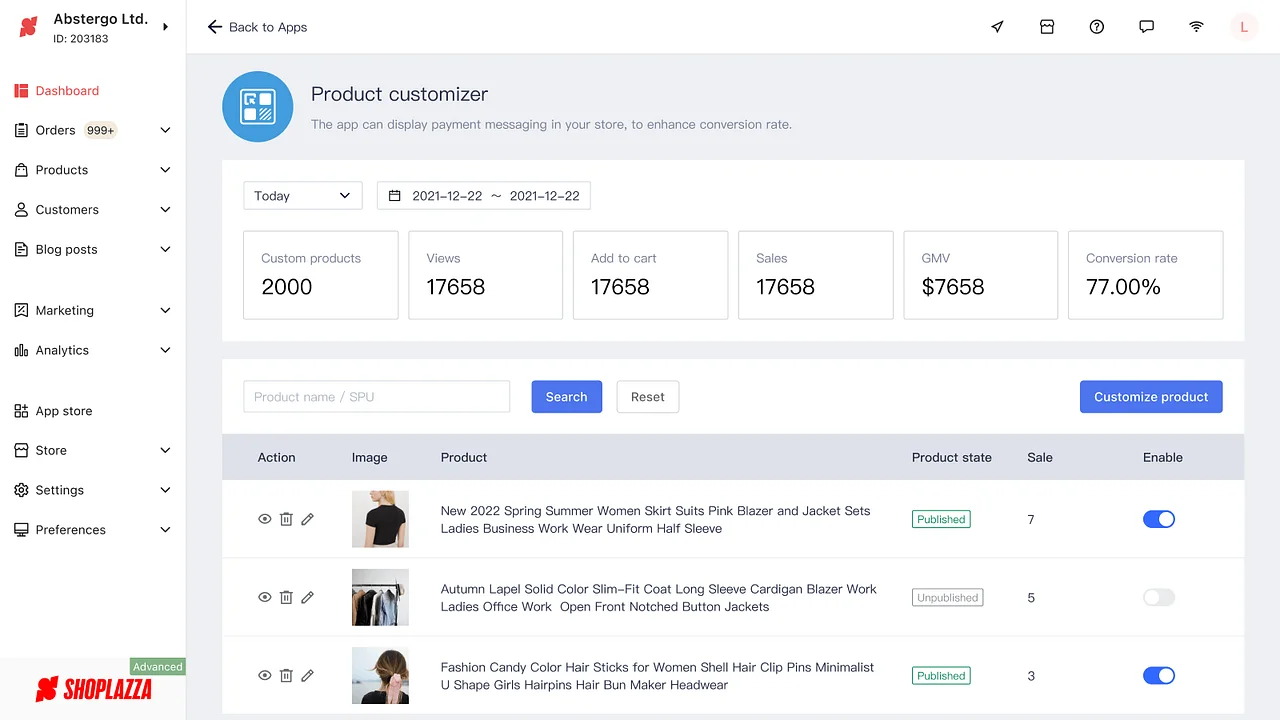Viewport: 1280px width, 720px height.
Task: Click the Customize product button
Action: coord(1151,397)
